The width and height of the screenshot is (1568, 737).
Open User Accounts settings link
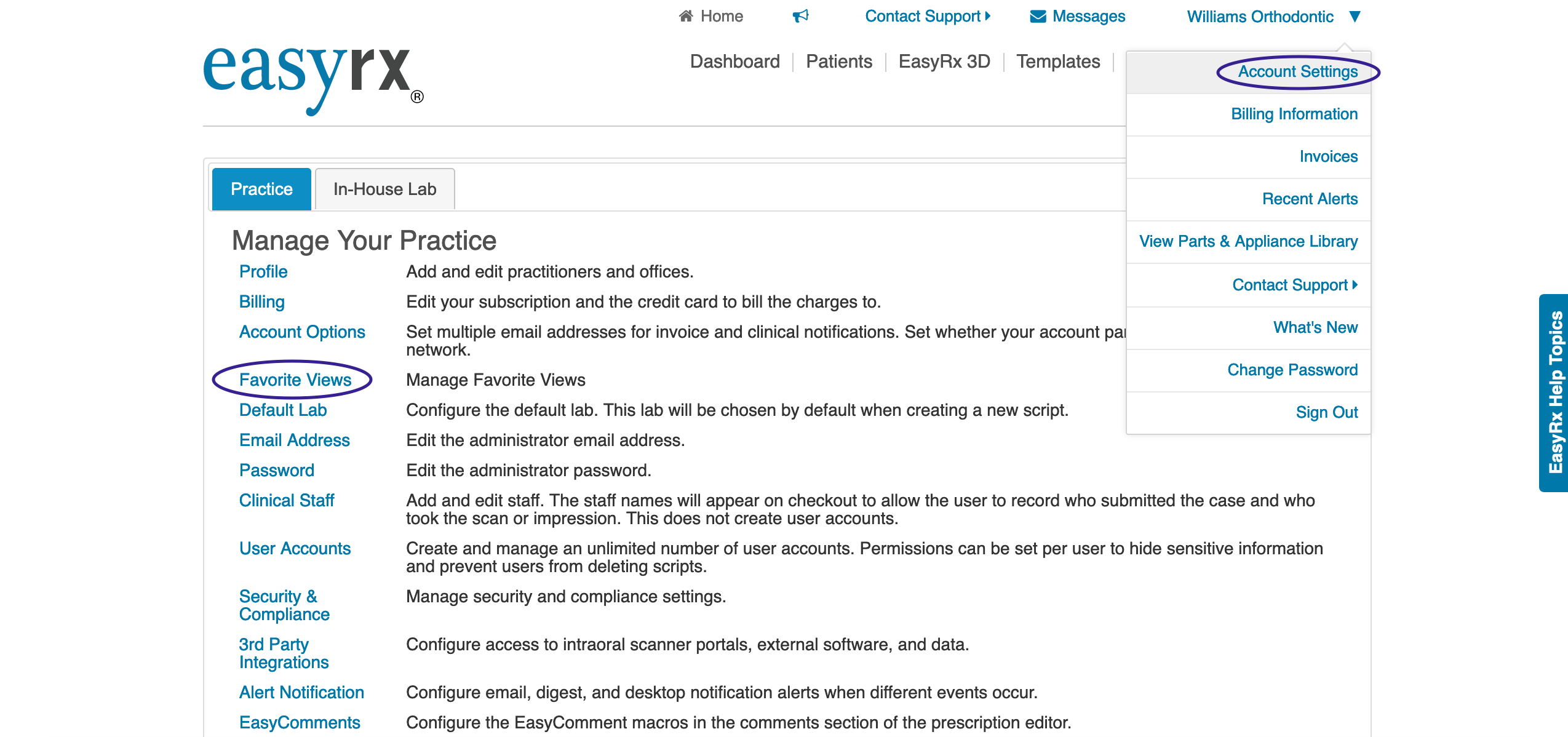pos(295,548)
